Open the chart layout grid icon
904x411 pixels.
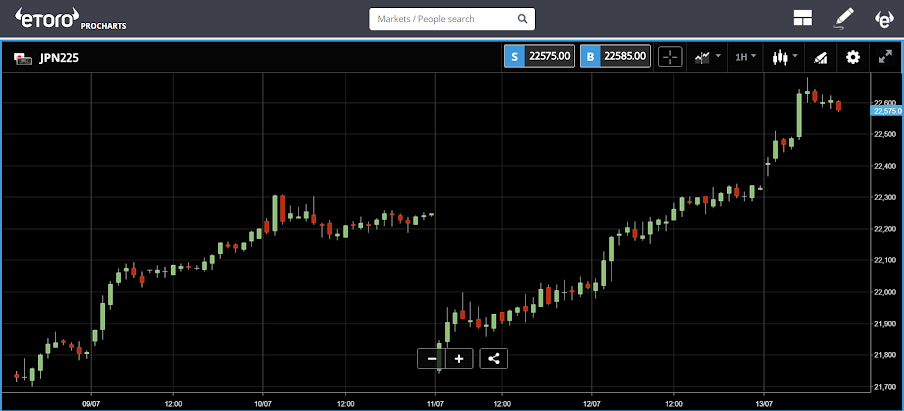click(803, 18)
